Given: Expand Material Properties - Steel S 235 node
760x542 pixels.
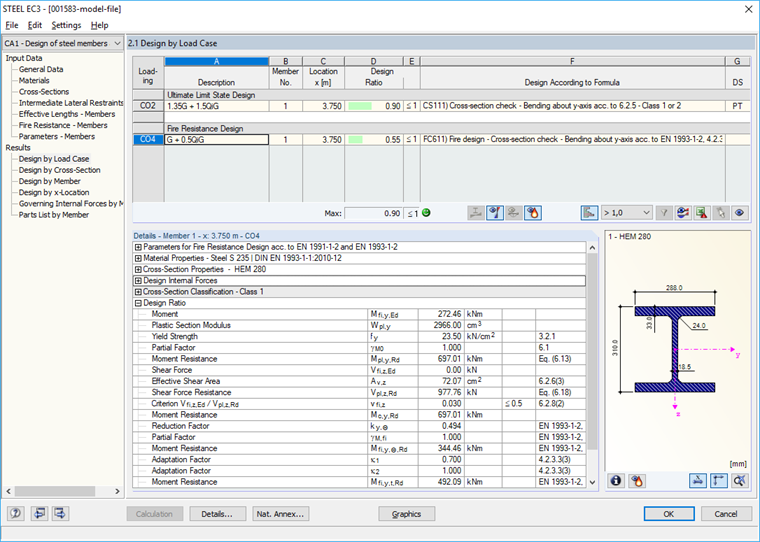Looking at the screenshot, I should (x=138, y=258).
